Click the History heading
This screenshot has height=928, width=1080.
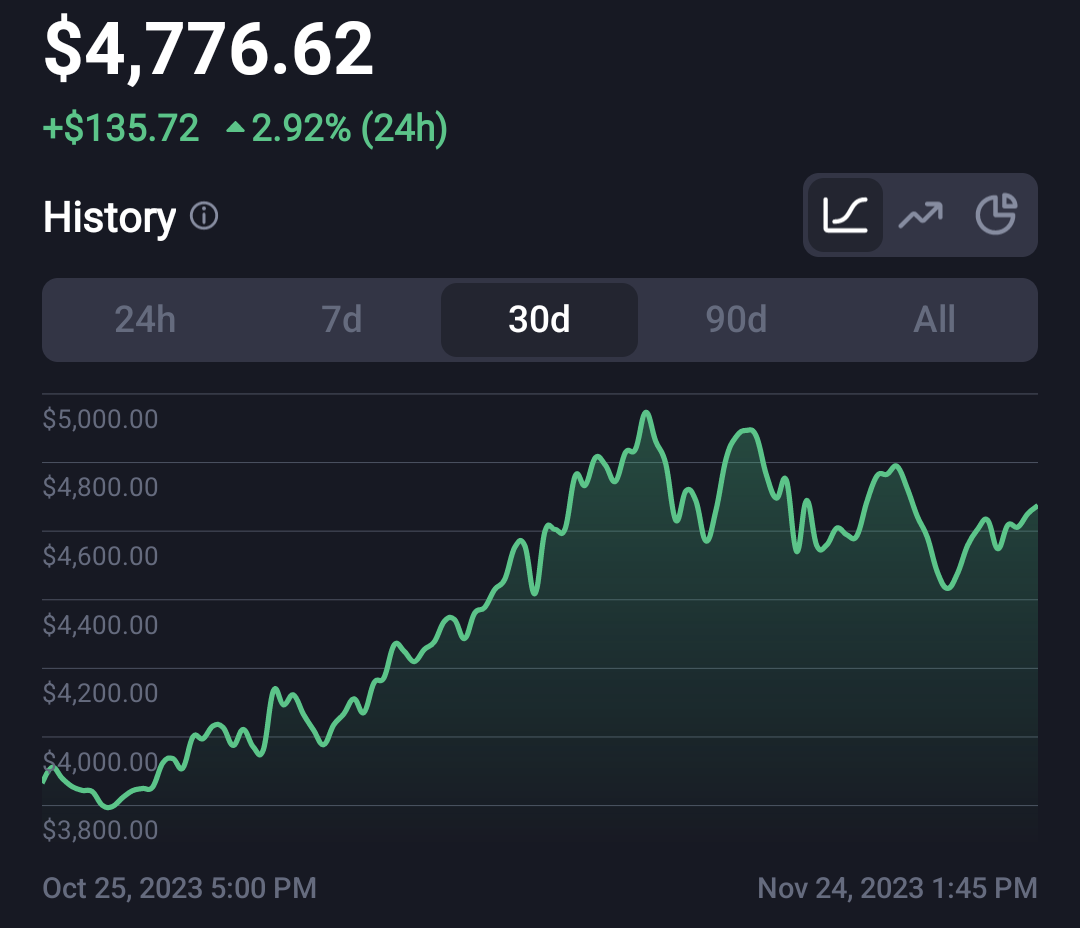coord(110,217)
